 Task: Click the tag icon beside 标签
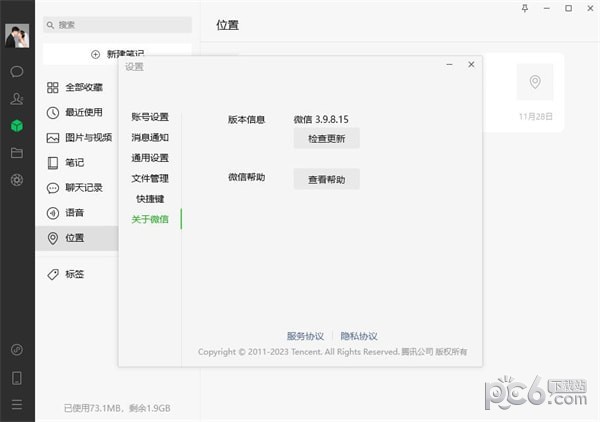(x=53, y=274)
